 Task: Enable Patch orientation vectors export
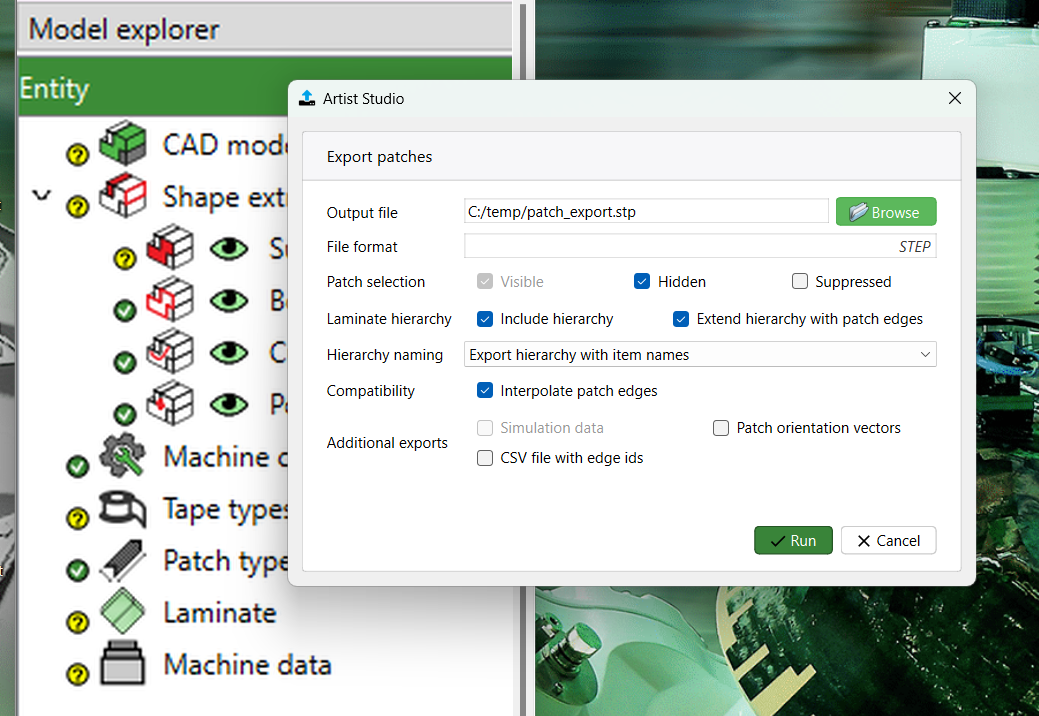(x=721, y=428)
